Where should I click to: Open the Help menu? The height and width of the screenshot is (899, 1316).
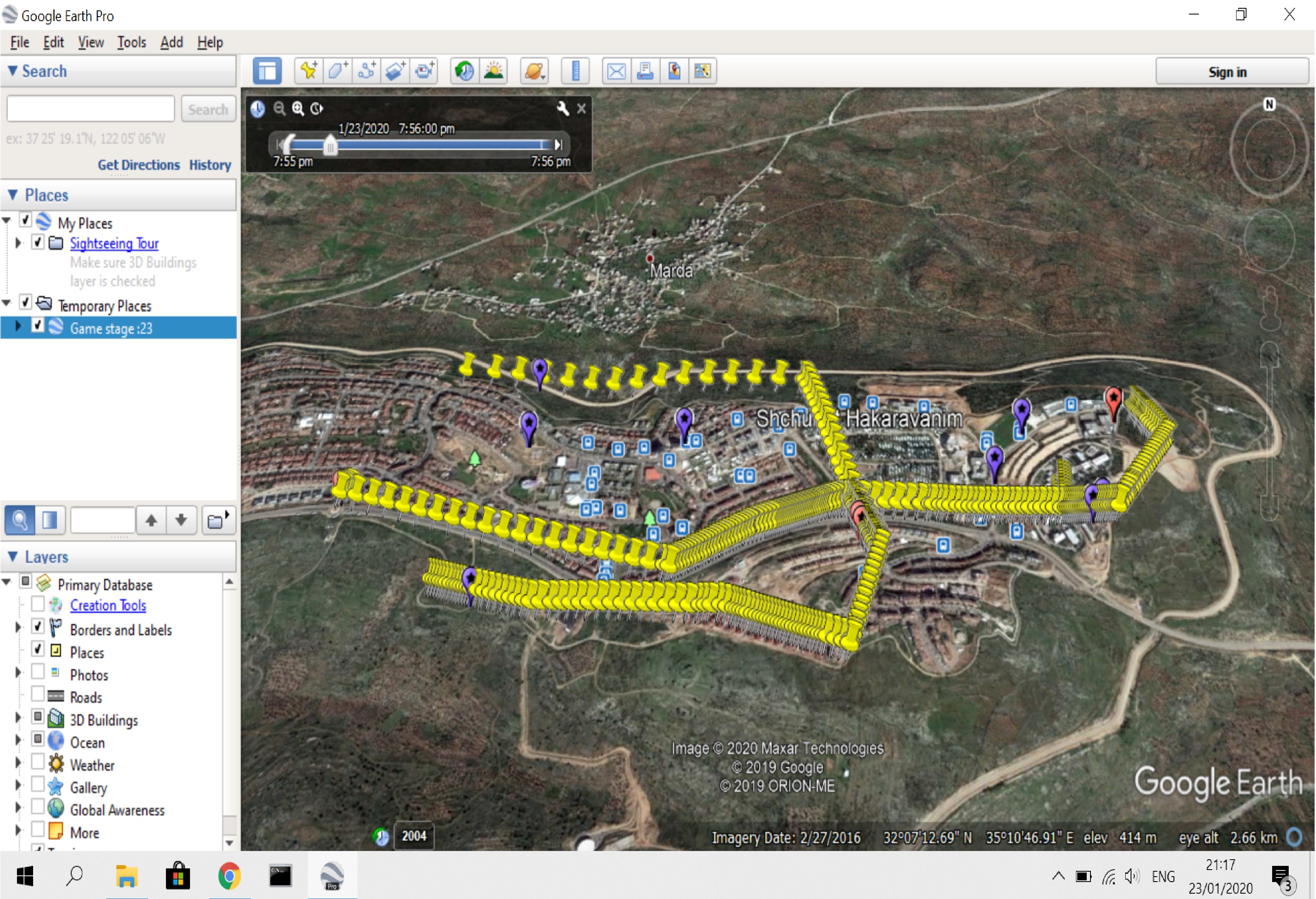pos(210,43)
